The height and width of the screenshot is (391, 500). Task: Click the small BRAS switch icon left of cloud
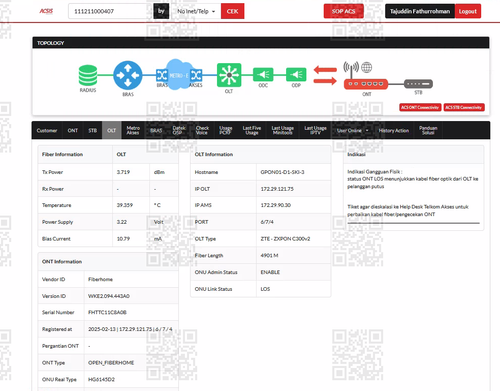click(x=162, y=75)
